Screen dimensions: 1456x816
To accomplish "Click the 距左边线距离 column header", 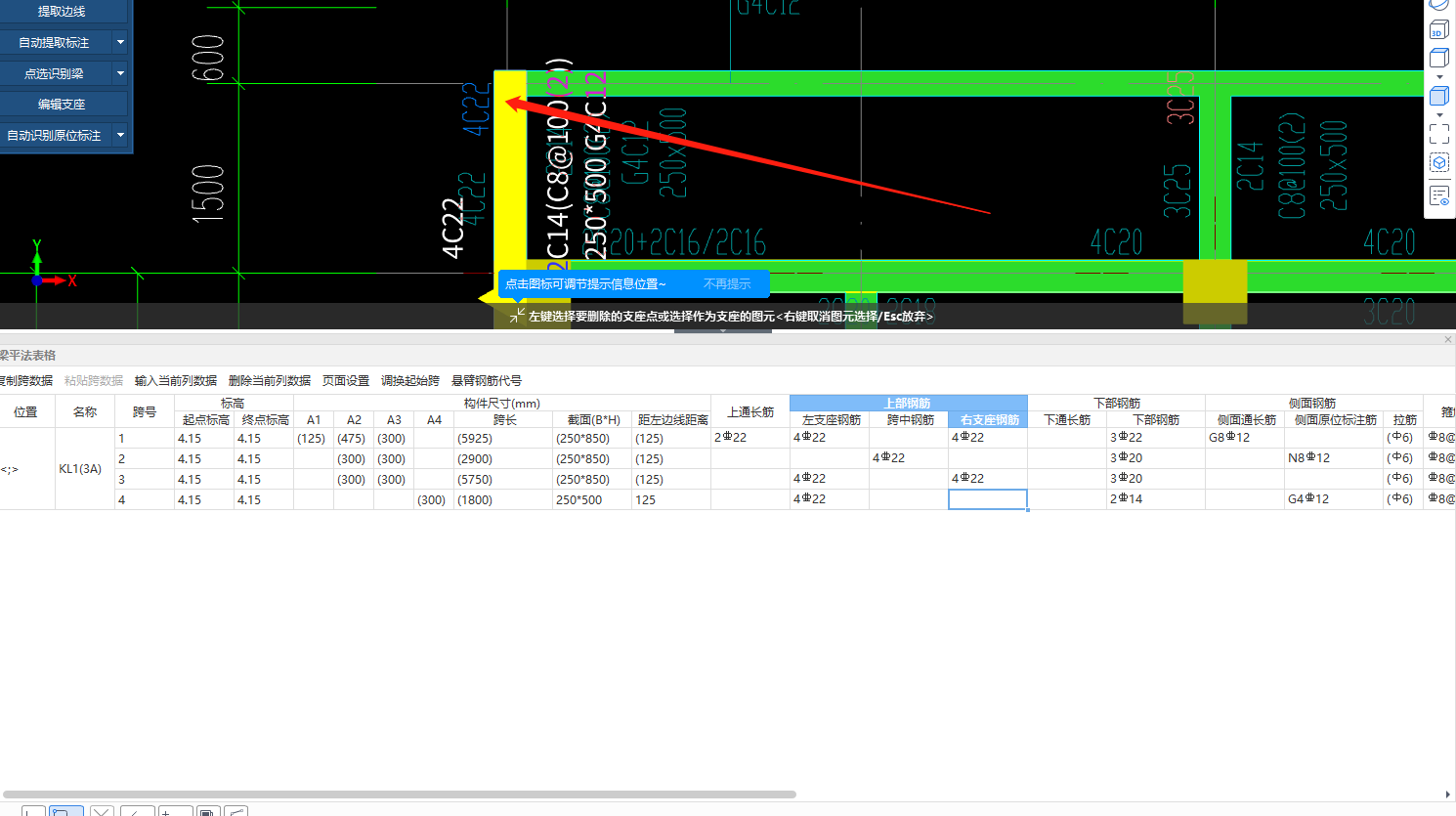I will [x=671, y=420].
